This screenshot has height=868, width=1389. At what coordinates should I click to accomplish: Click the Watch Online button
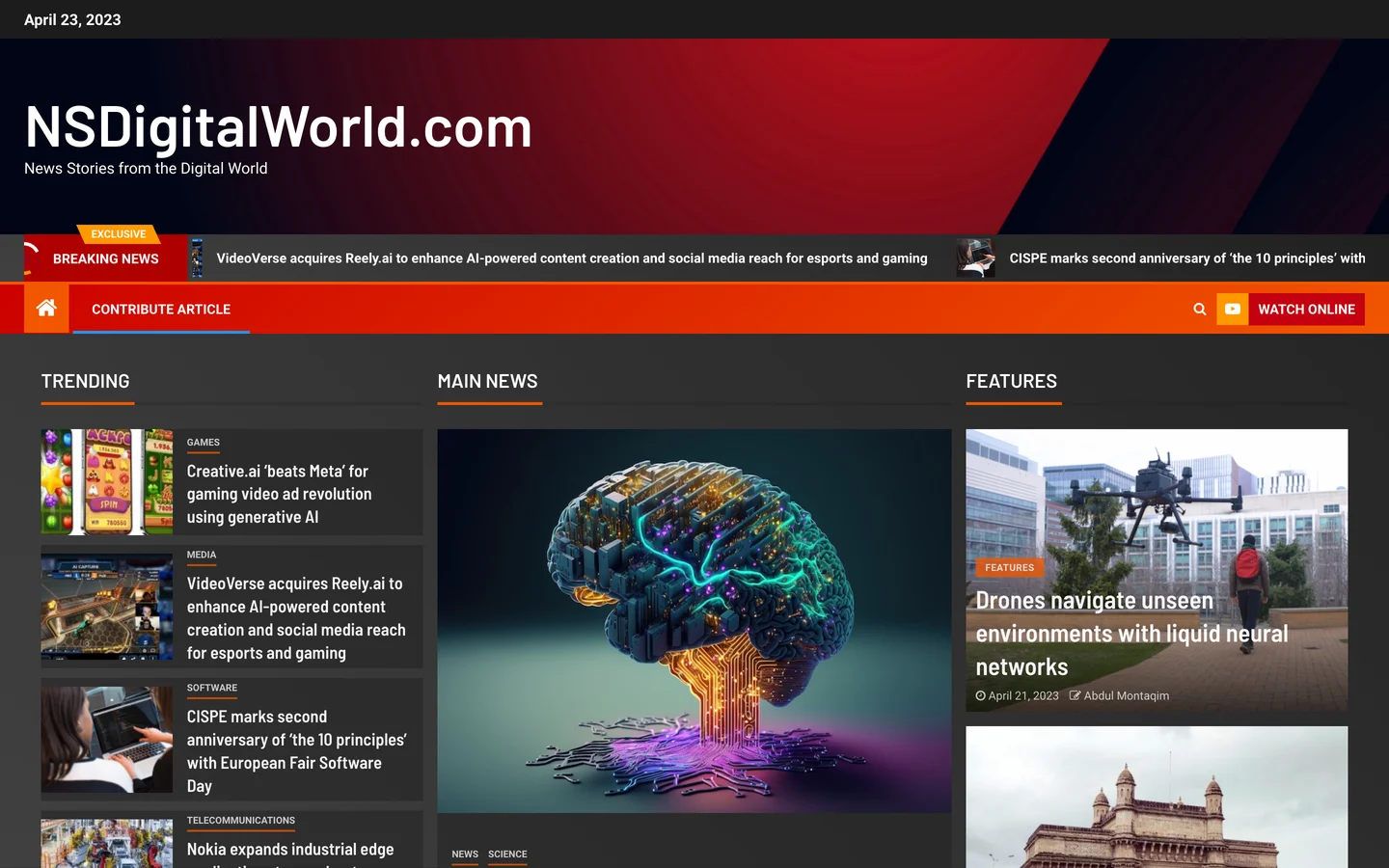(x=1306, y=310)
